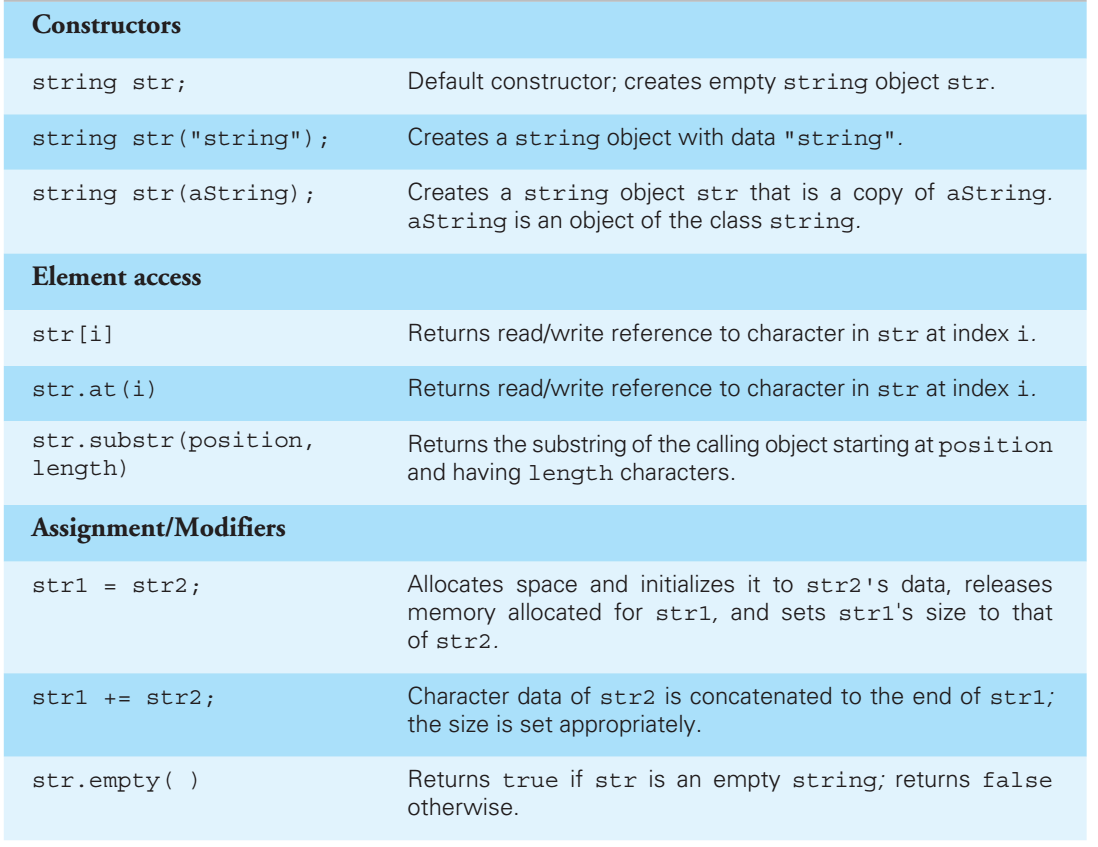Click the description about copy of aString
Screen dimensions: 1098x847
pos(730,207)
